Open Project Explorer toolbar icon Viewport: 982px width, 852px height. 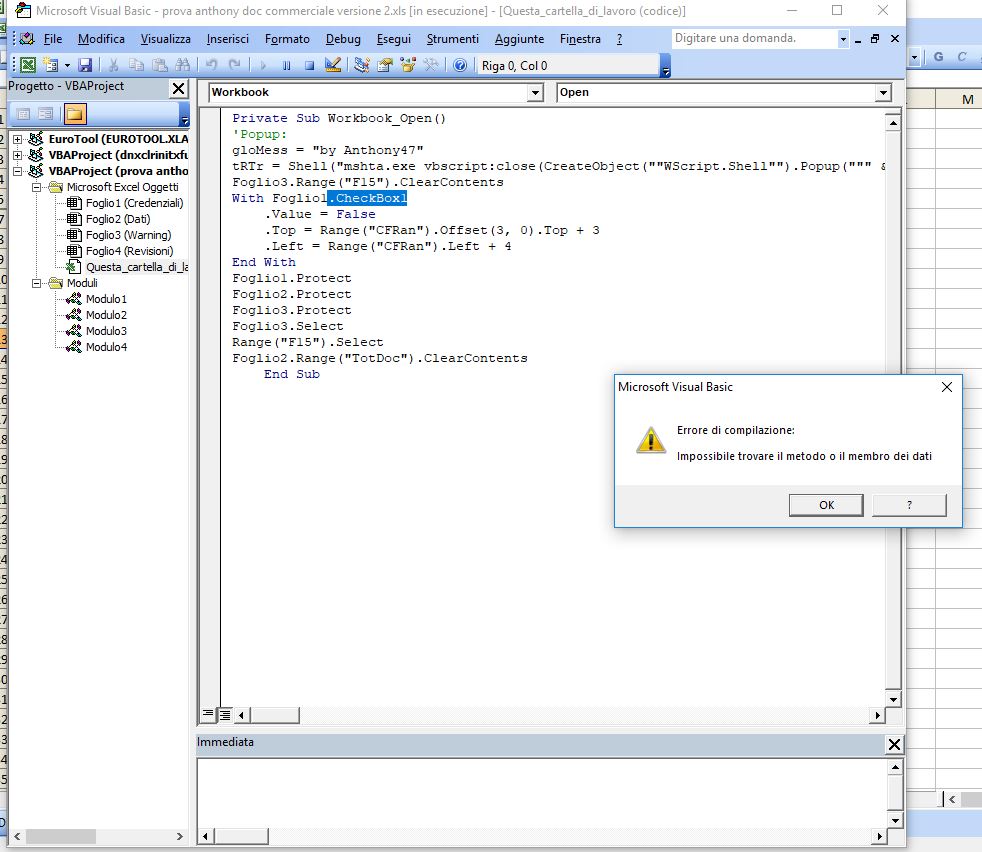coord(361,65)
